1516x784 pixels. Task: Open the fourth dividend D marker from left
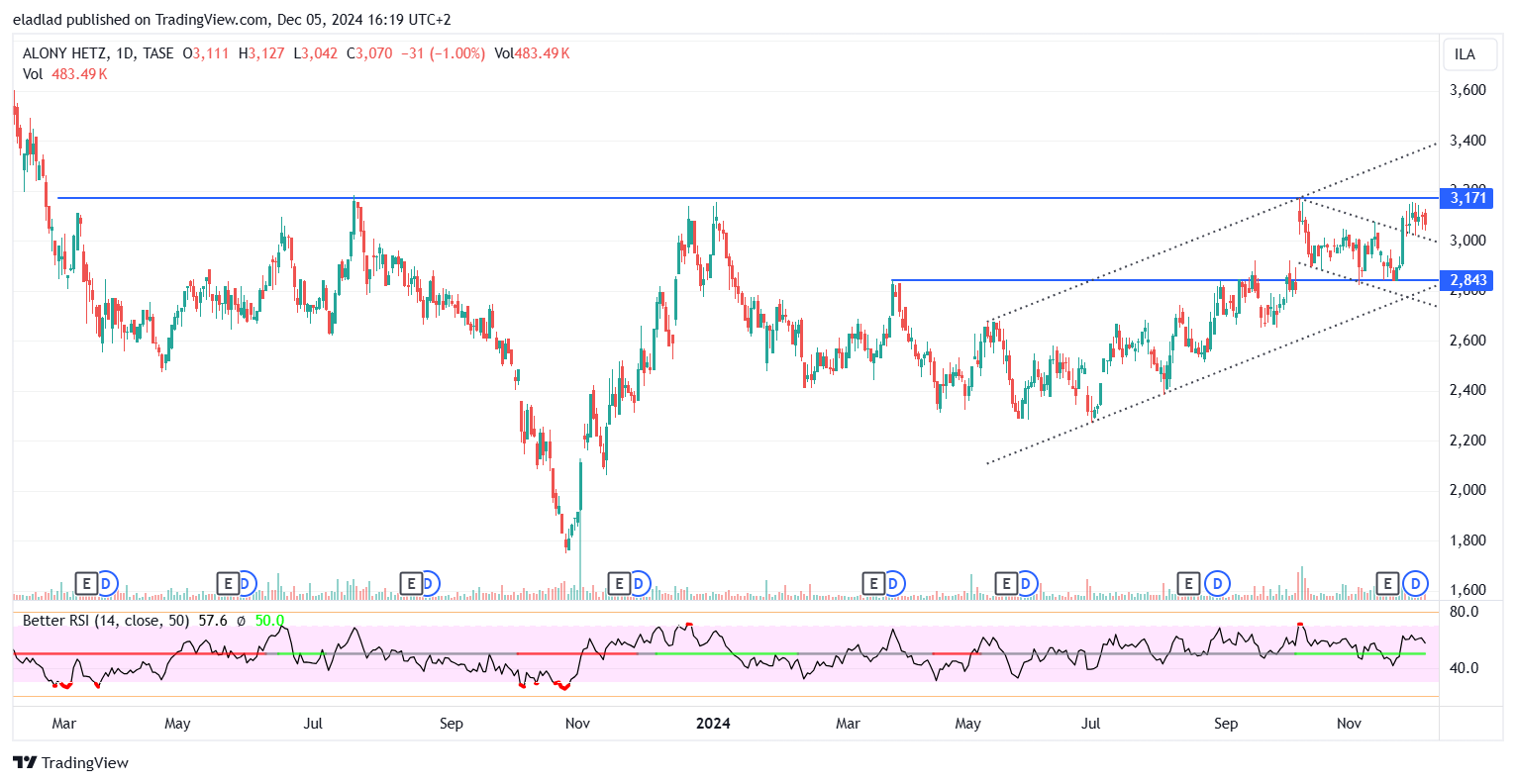click(640, 584)
